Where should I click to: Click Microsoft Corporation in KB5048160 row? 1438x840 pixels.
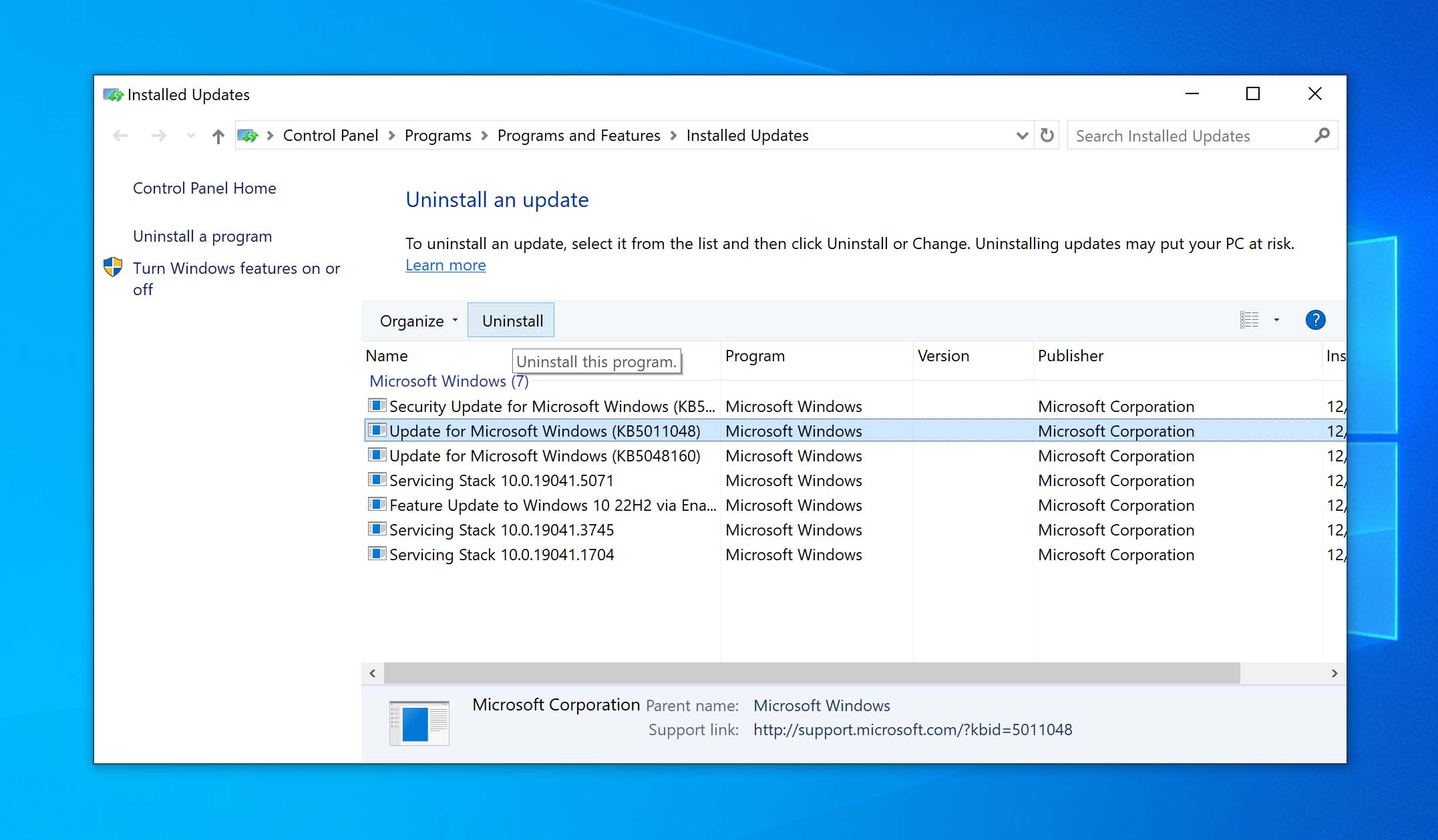(x=1116, y=456)
